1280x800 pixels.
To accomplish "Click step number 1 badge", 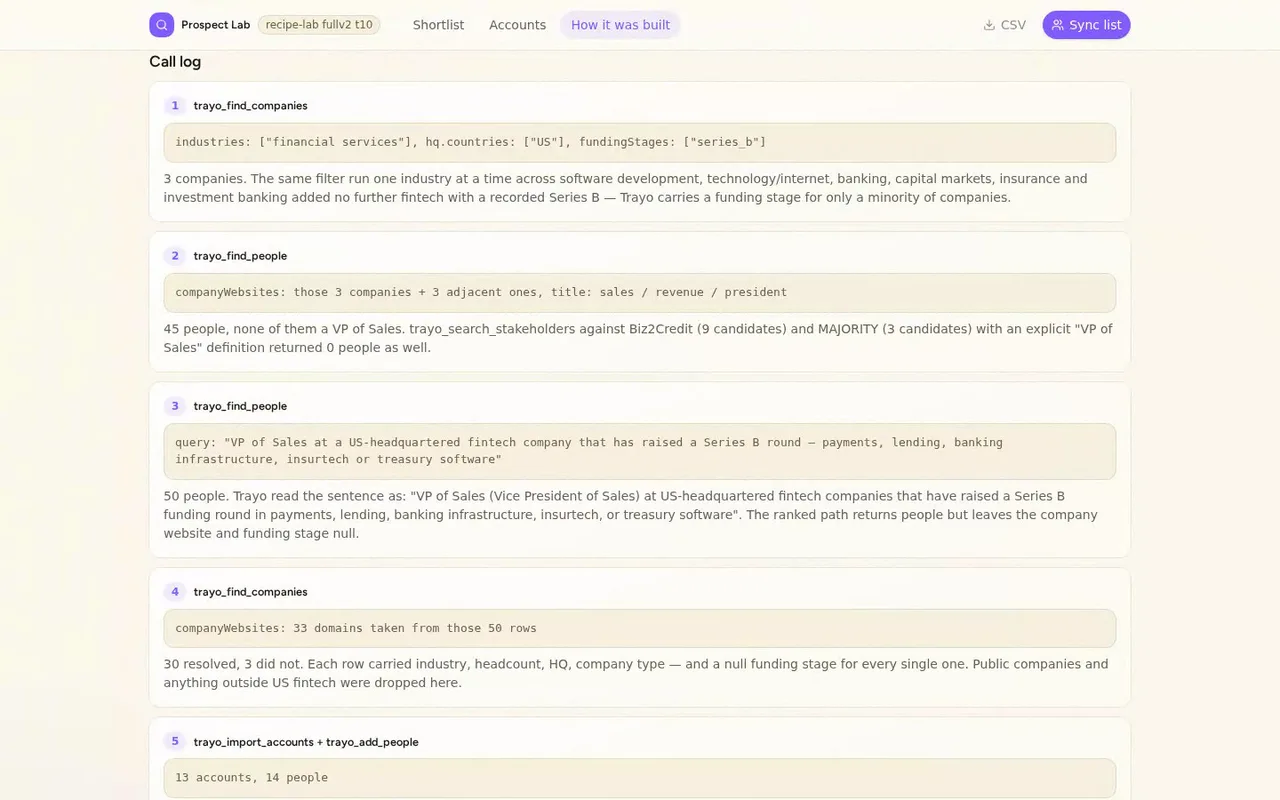I will (175, 106).
